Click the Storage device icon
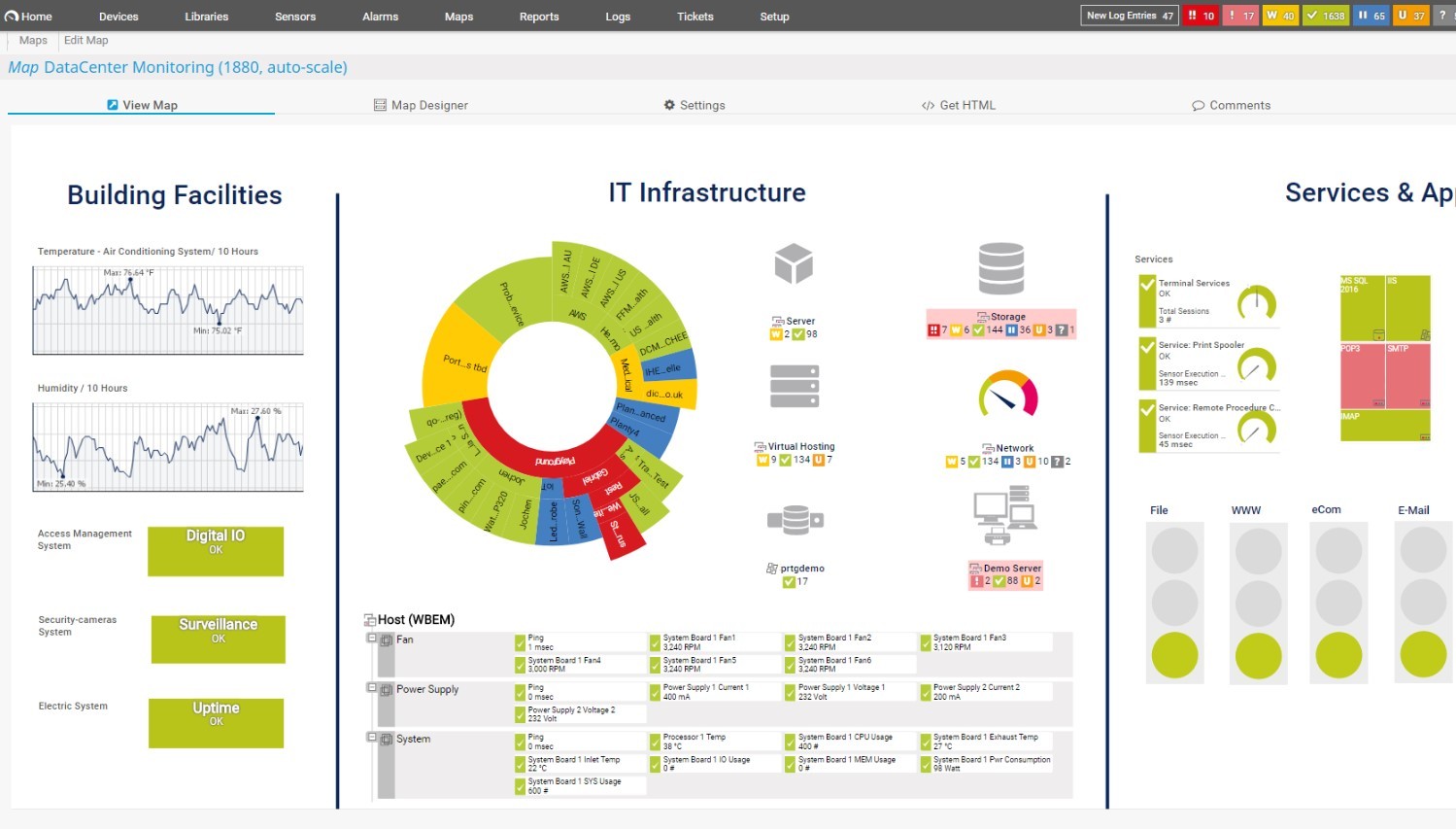Screen dimensions: 1456x829 click(1001, 269)
